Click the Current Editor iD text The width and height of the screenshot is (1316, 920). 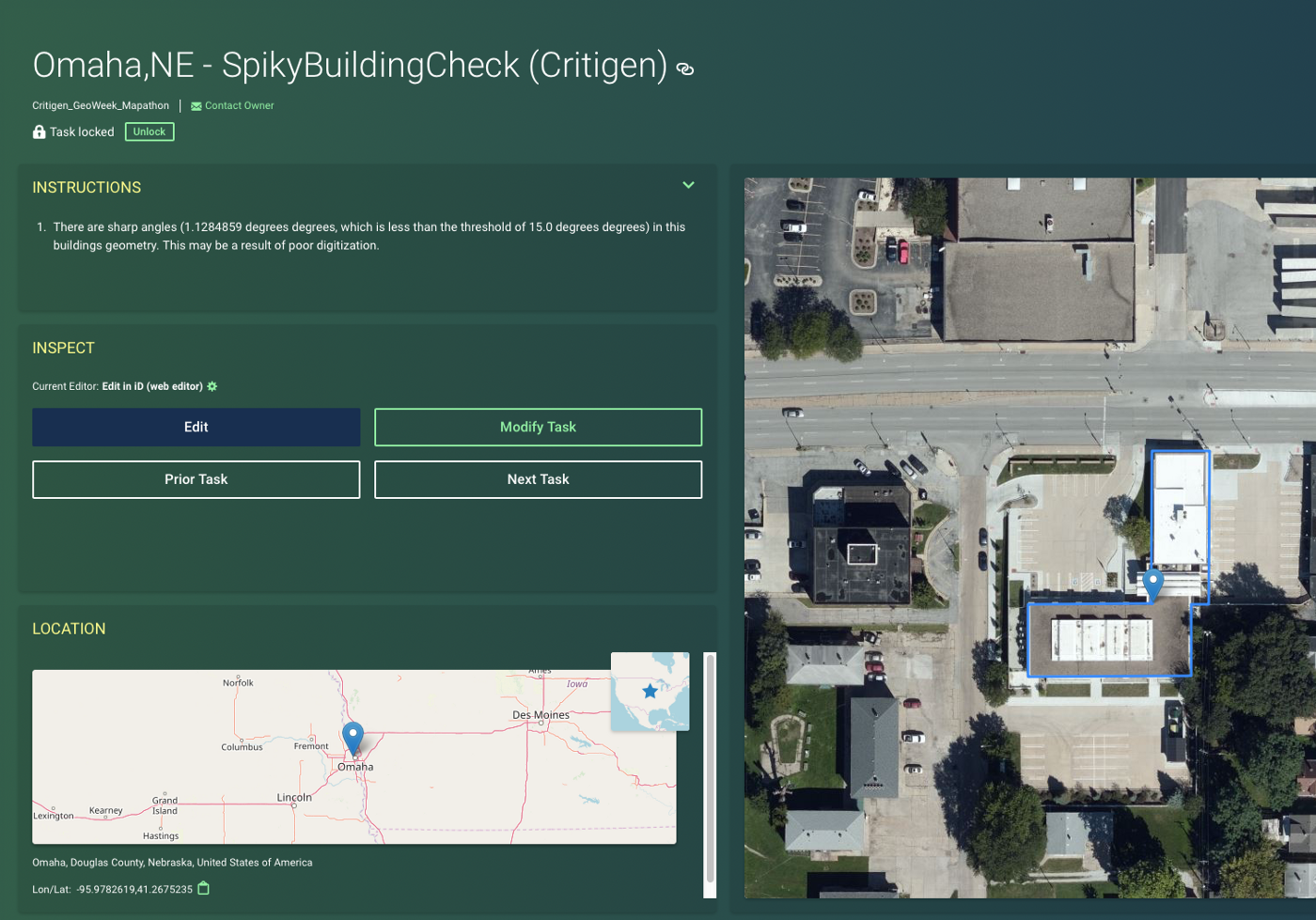152,386
